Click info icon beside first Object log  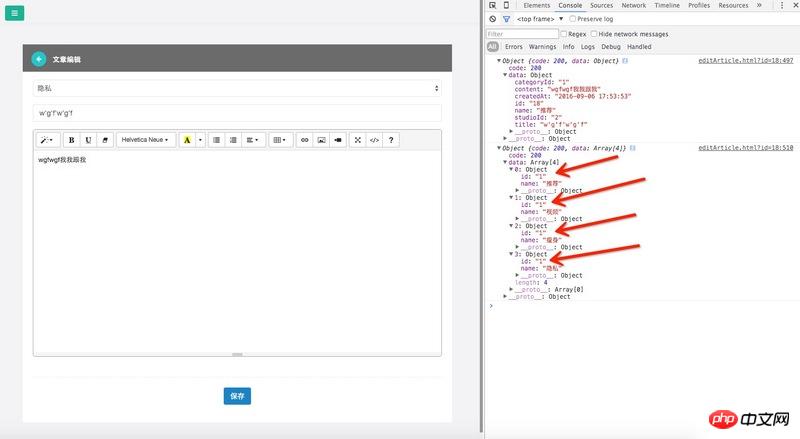pyautogui.click(x=625, y=61)
